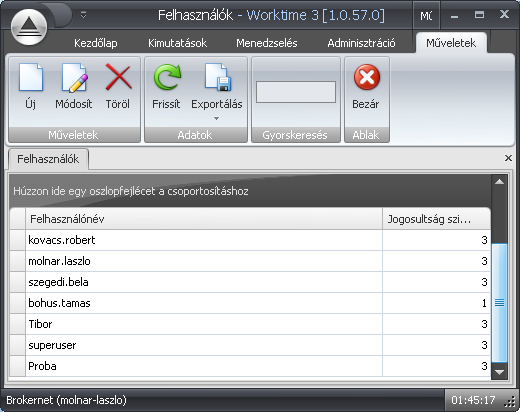Select the row indicator for superuser

click(17, 345)
